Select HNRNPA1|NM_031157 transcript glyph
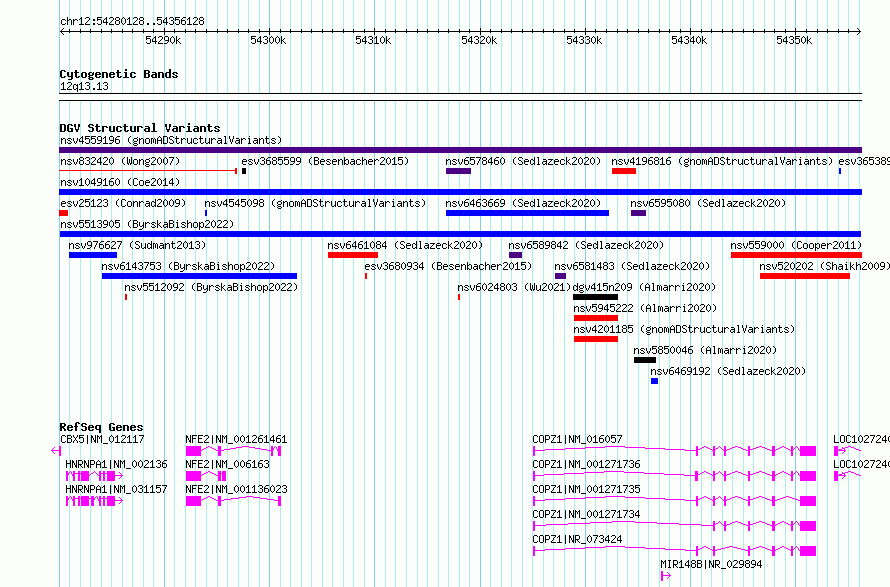890x587 pixels. point(94,501)
